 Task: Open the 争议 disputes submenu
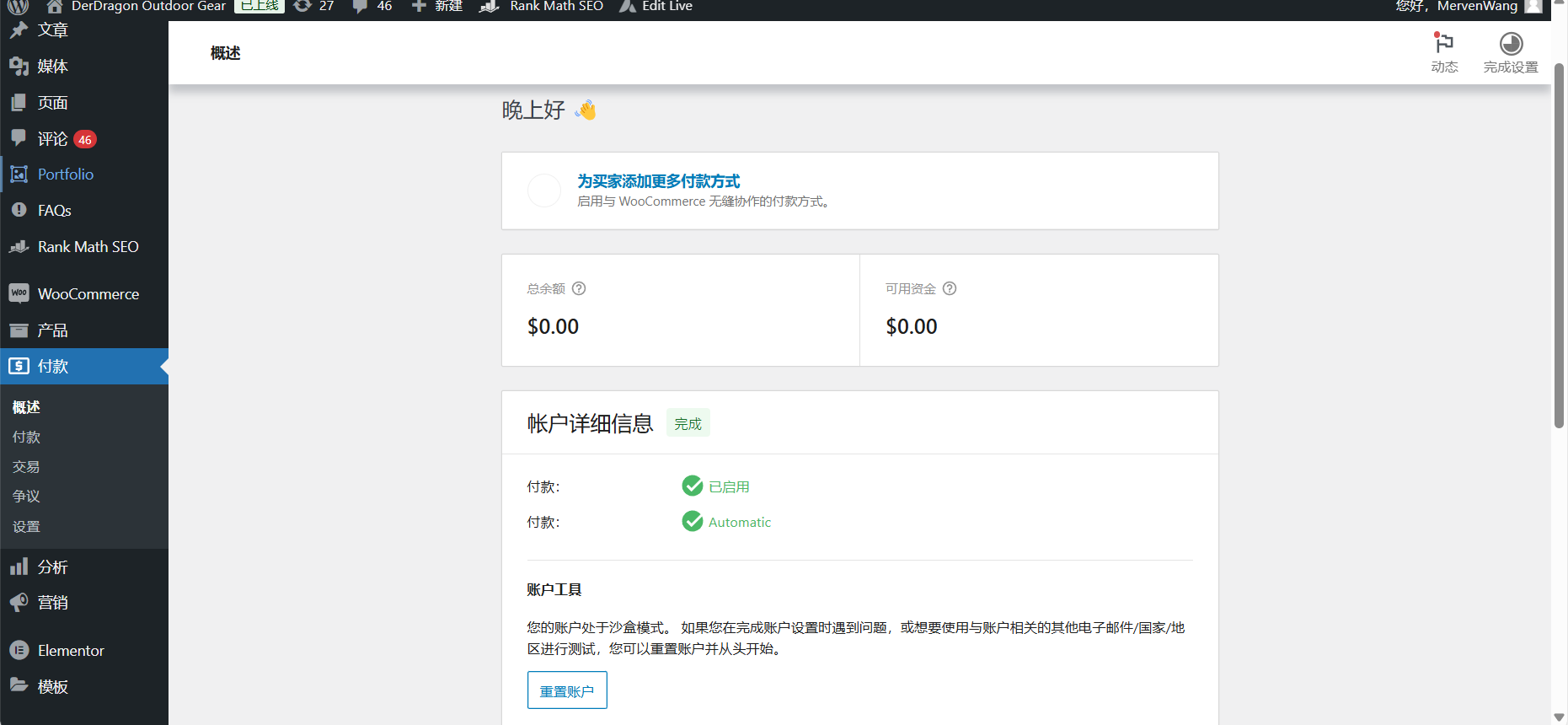click(x=26, y=497)
